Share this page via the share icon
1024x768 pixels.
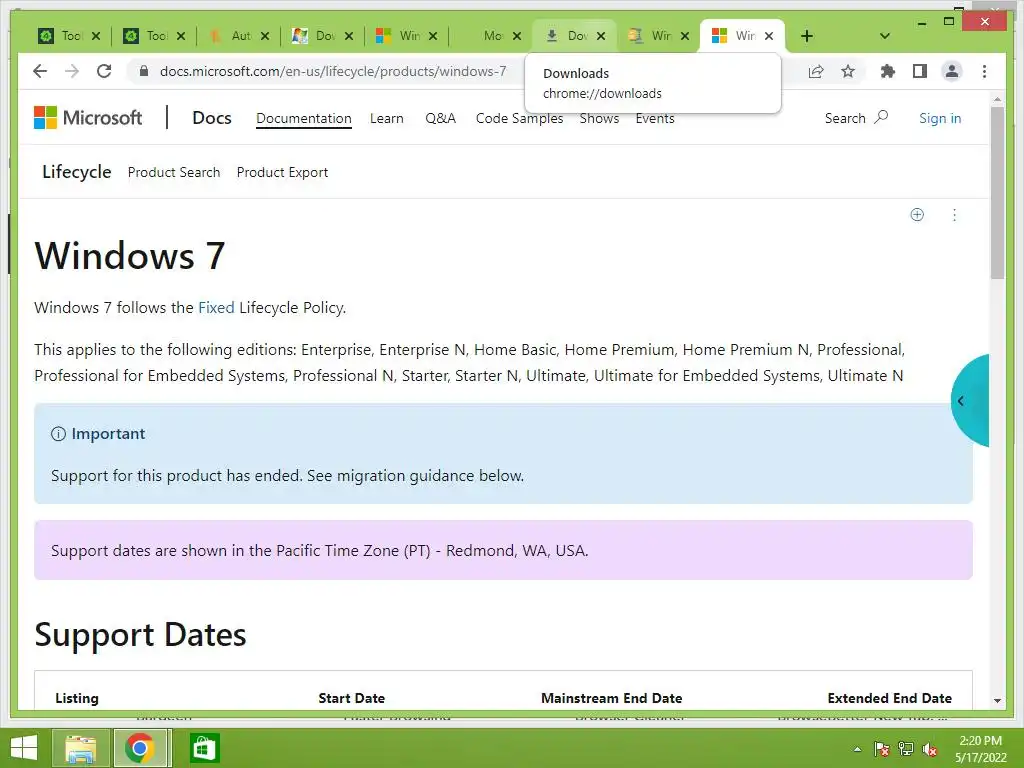coord(816,71)
